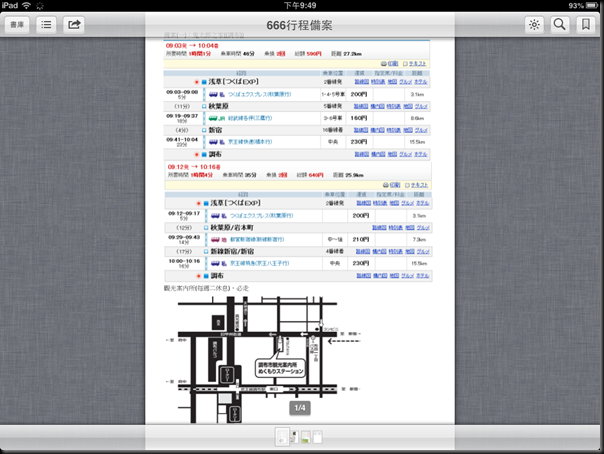This screenshot has width=604, height=454.
Task: Tap つくばエクスプレス line at 09:03-09:08
Action: coord(259,94)
